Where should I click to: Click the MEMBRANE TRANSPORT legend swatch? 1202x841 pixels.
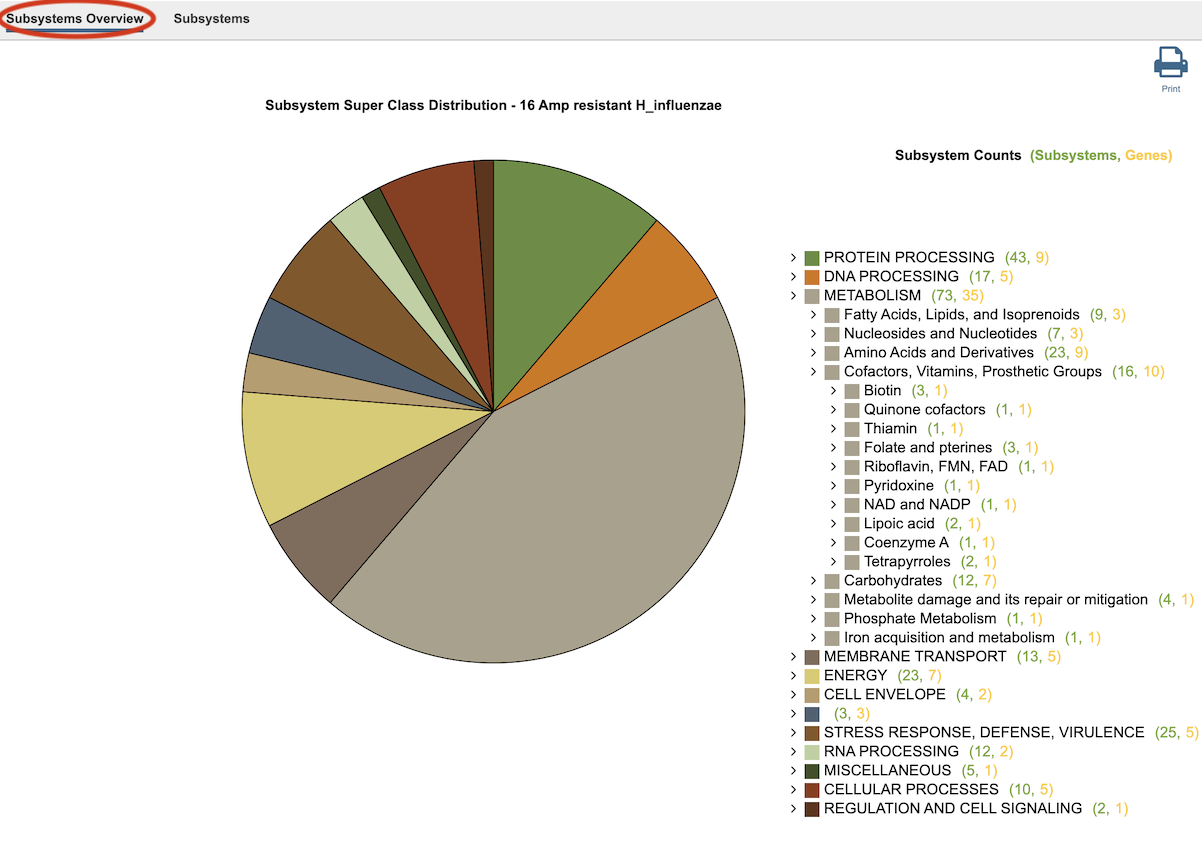(x=812, y=657)
